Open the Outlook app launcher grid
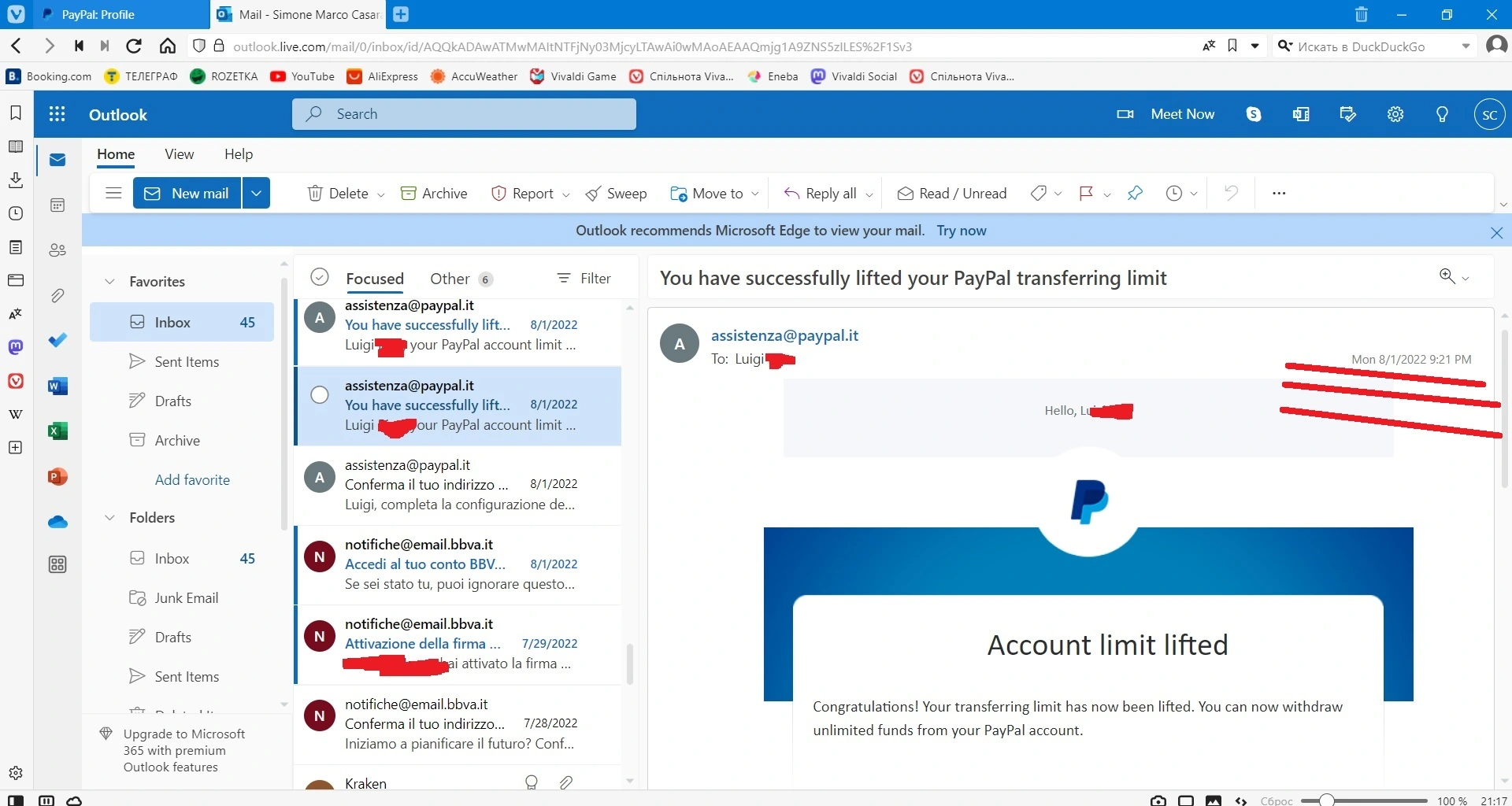This screenshot has height=806, width=1512. point(57,114)
